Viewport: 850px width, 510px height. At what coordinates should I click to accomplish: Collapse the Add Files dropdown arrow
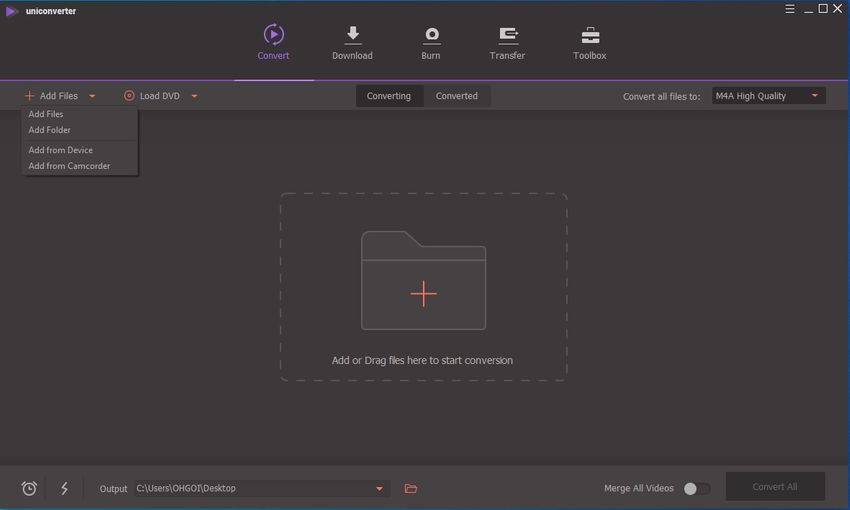(92, 96)
